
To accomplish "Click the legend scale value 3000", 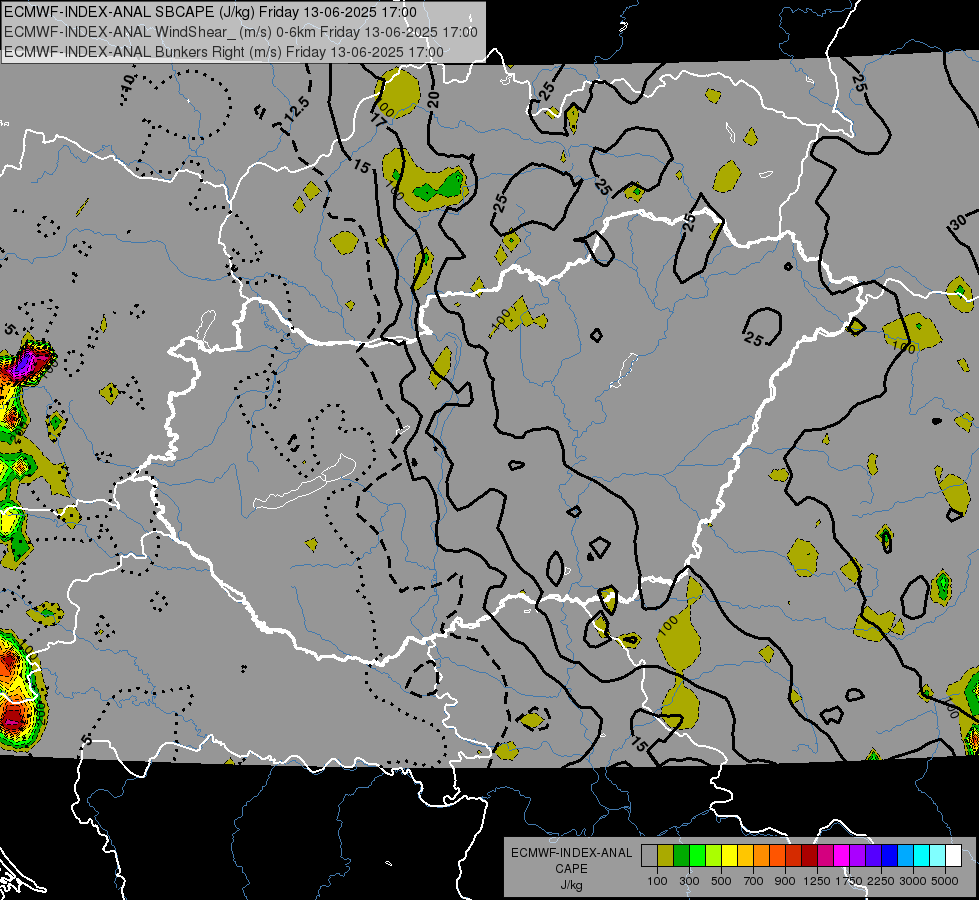I will coord(912,881).
